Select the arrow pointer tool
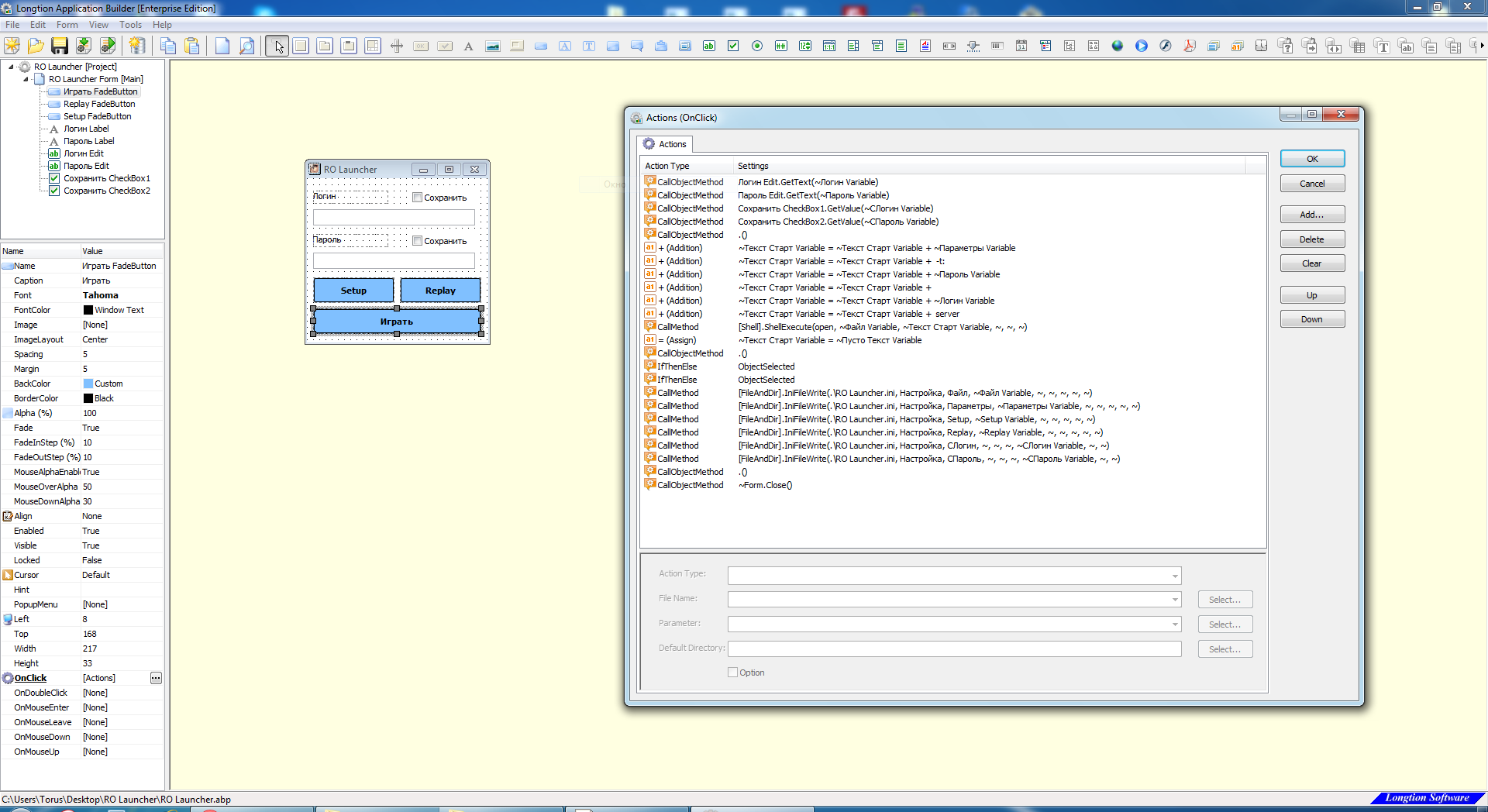The image size is (1488, 812). click(277, 46)
